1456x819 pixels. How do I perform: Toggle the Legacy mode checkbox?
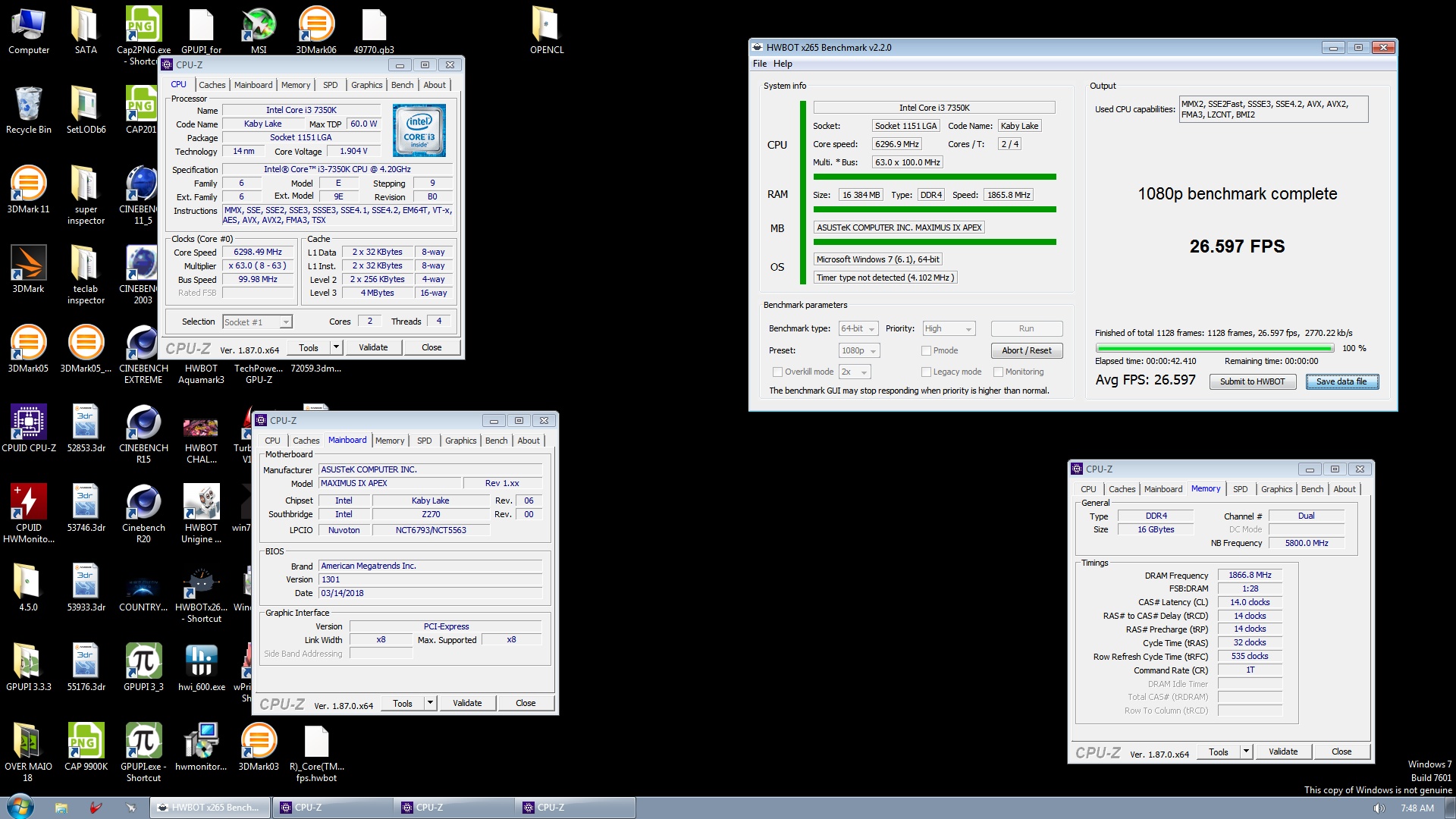(926, 372)
